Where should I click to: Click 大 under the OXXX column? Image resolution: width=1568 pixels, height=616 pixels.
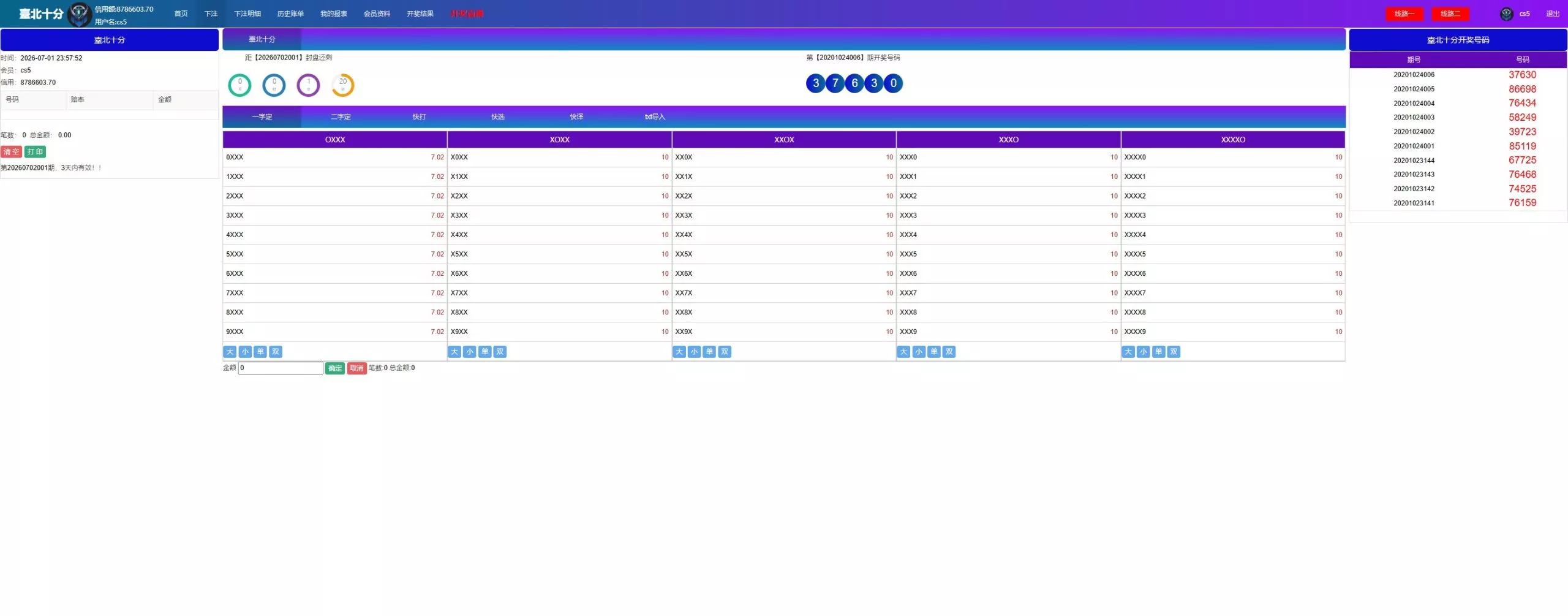click(x=230, y=352)
